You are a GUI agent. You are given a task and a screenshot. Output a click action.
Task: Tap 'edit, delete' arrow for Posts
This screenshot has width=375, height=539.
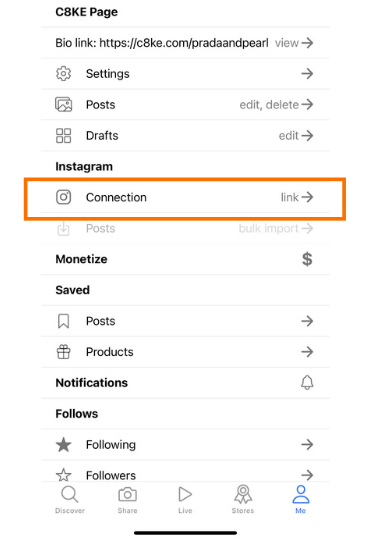point(276,104)
